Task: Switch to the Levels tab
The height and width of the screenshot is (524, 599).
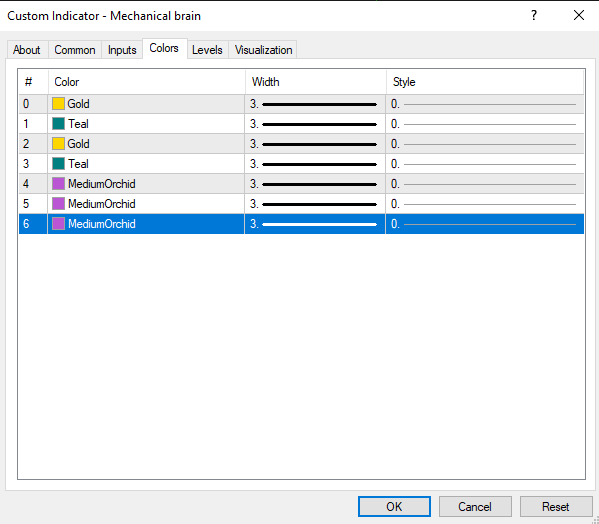Action: coord(207,50)
